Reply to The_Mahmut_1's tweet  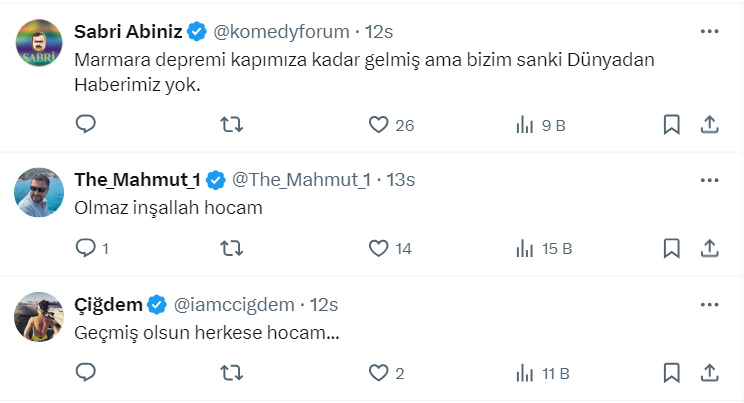(86, 248)
